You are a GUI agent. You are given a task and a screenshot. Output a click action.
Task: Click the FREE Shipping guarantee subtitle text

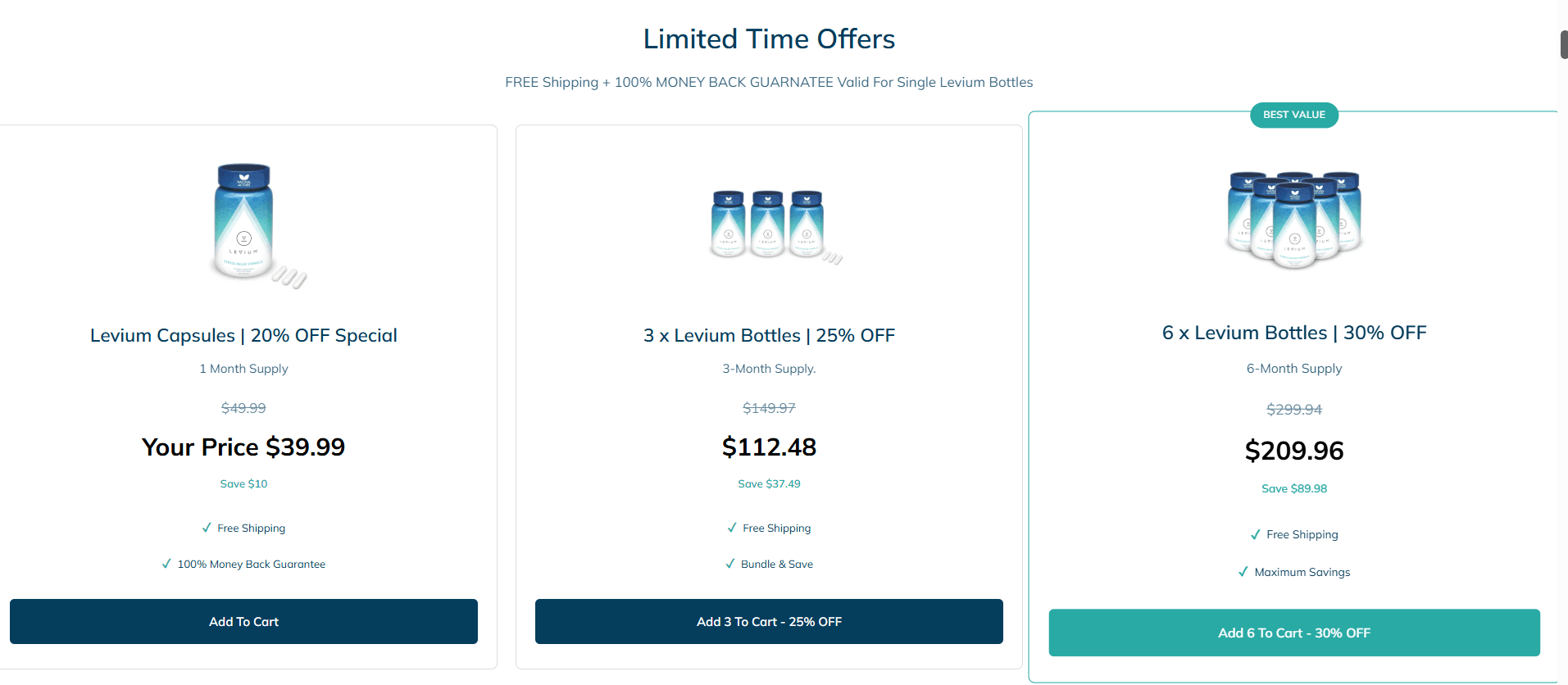[x=768, y=82]
